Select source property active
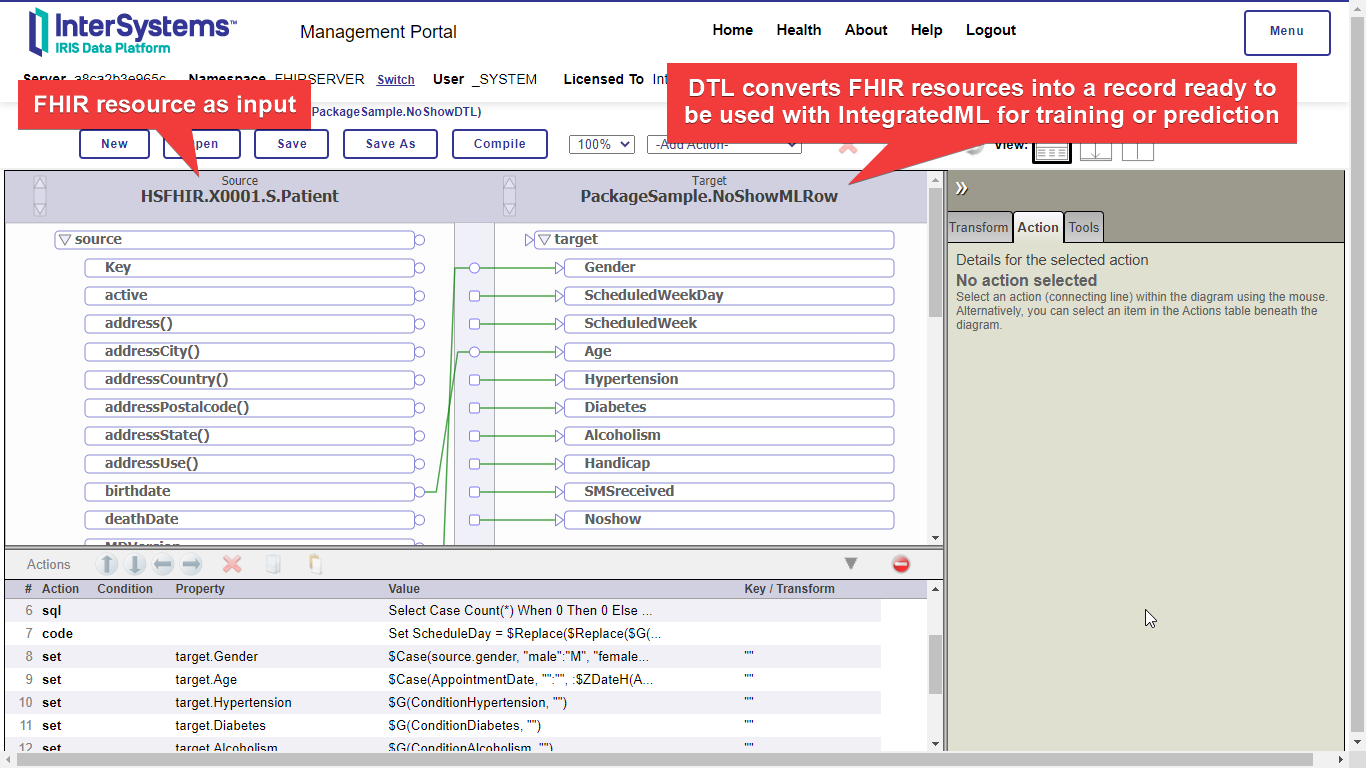This screenshot has width=1366, height=768. (249, 295)
